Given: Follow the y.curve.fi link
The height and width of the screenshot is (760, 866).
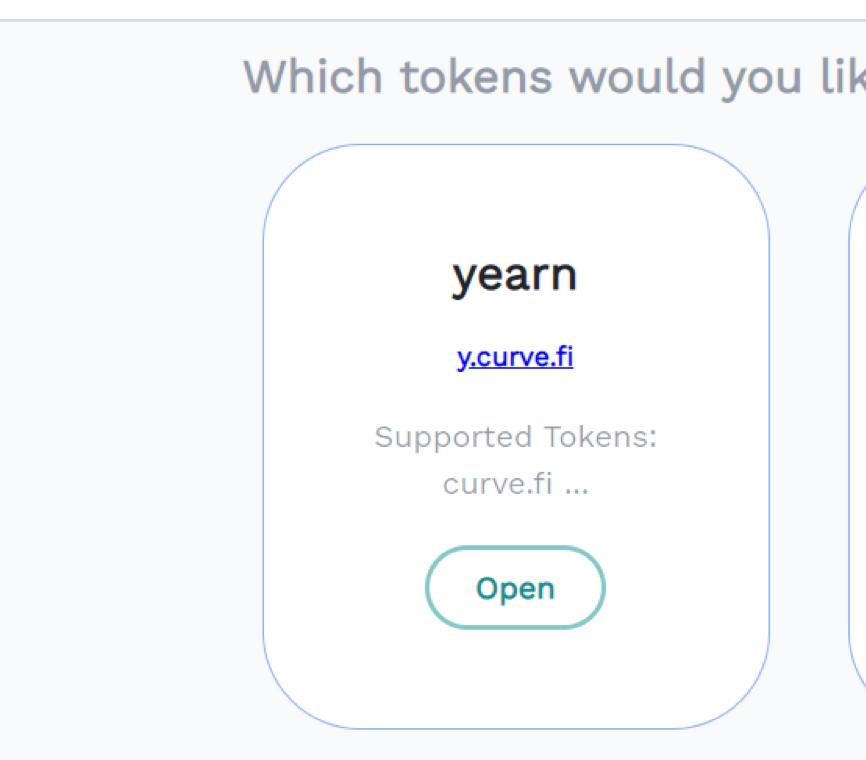Looking at the screenshot, I should 515,358.
